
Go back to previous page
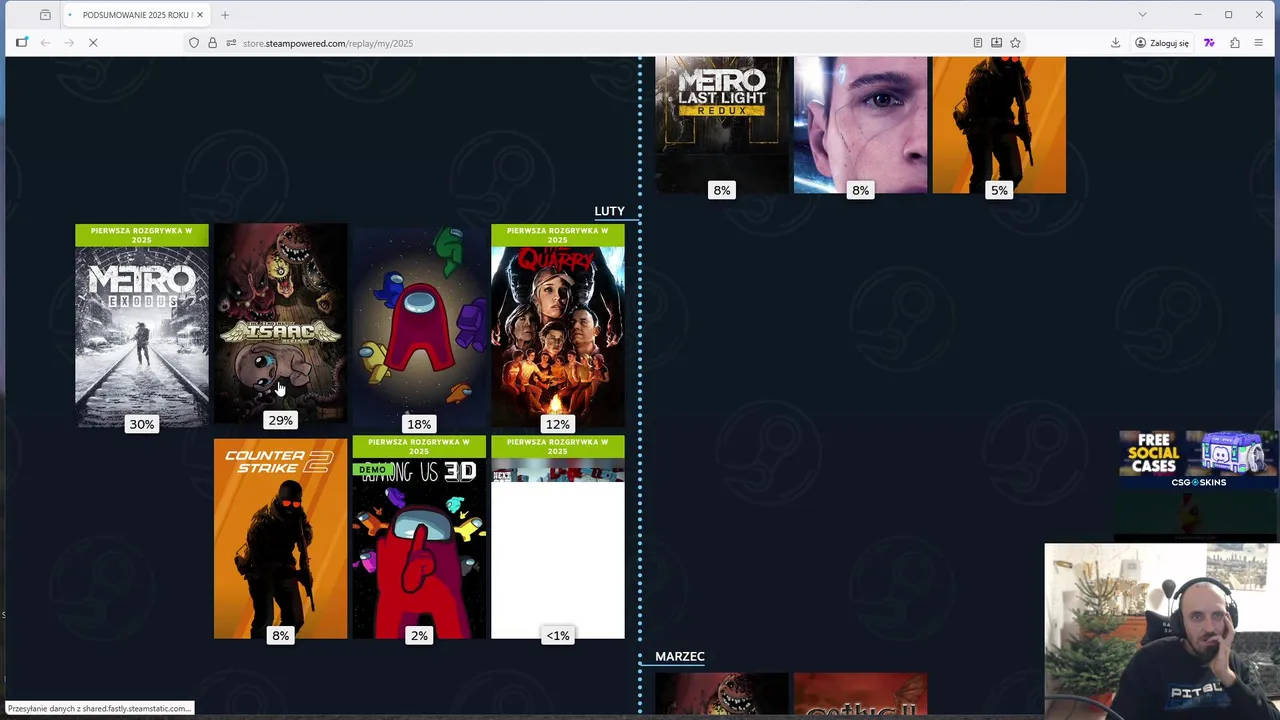(x=45, y=43)
